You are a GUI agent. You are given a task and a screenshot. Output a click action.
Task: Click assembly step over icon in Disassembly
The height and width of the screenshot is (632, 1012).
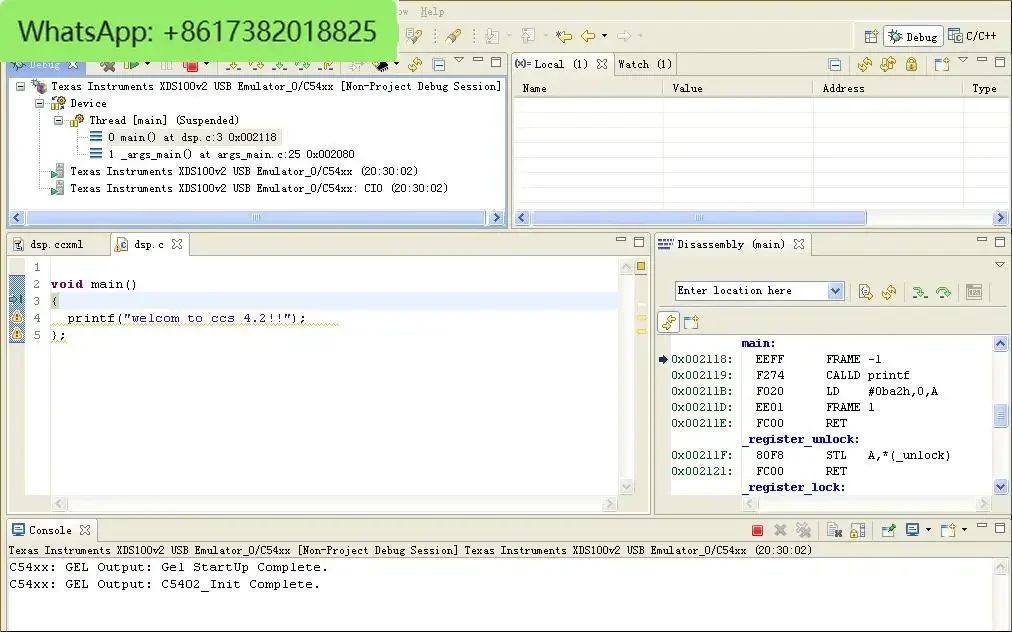pos(943,291)
